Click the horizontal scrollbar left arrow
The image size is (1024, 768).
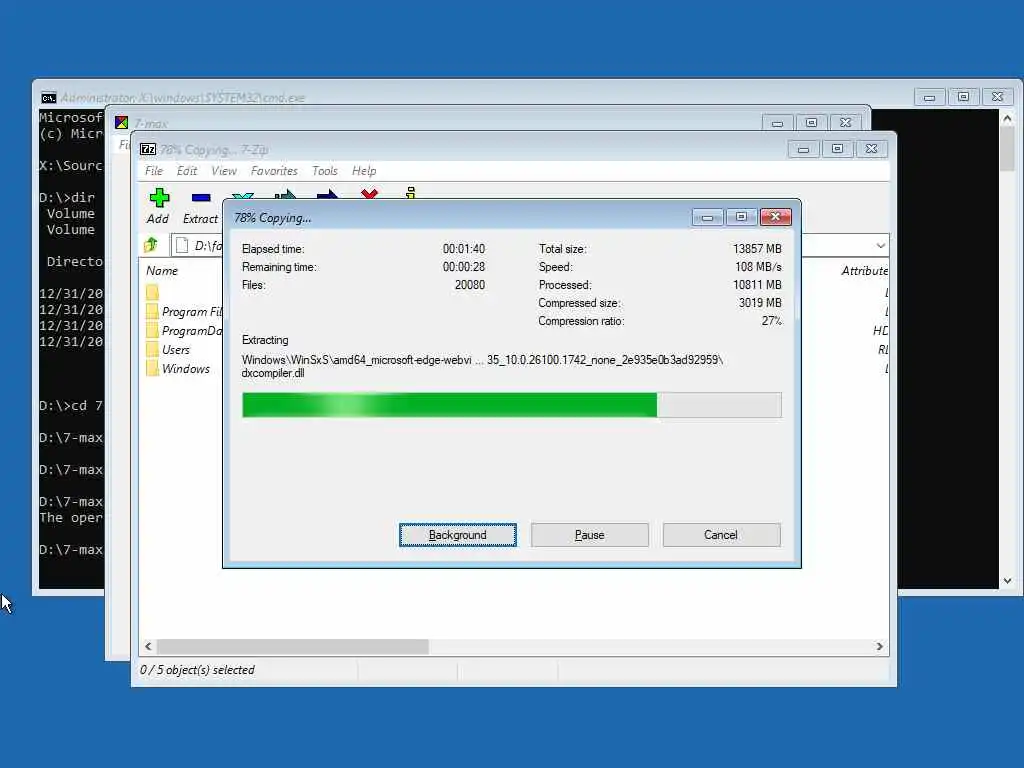pos(148,647)
